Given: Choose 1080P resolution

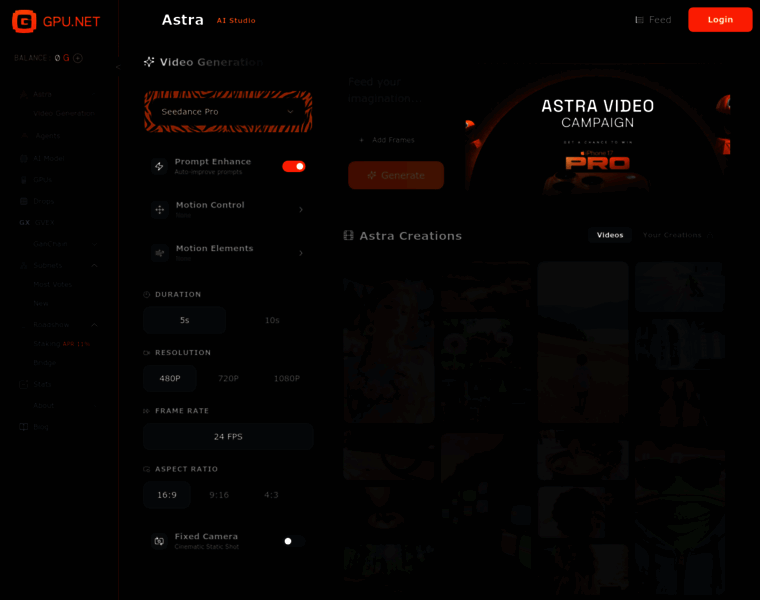Looking at the screenshot, I should pos(286,379).
